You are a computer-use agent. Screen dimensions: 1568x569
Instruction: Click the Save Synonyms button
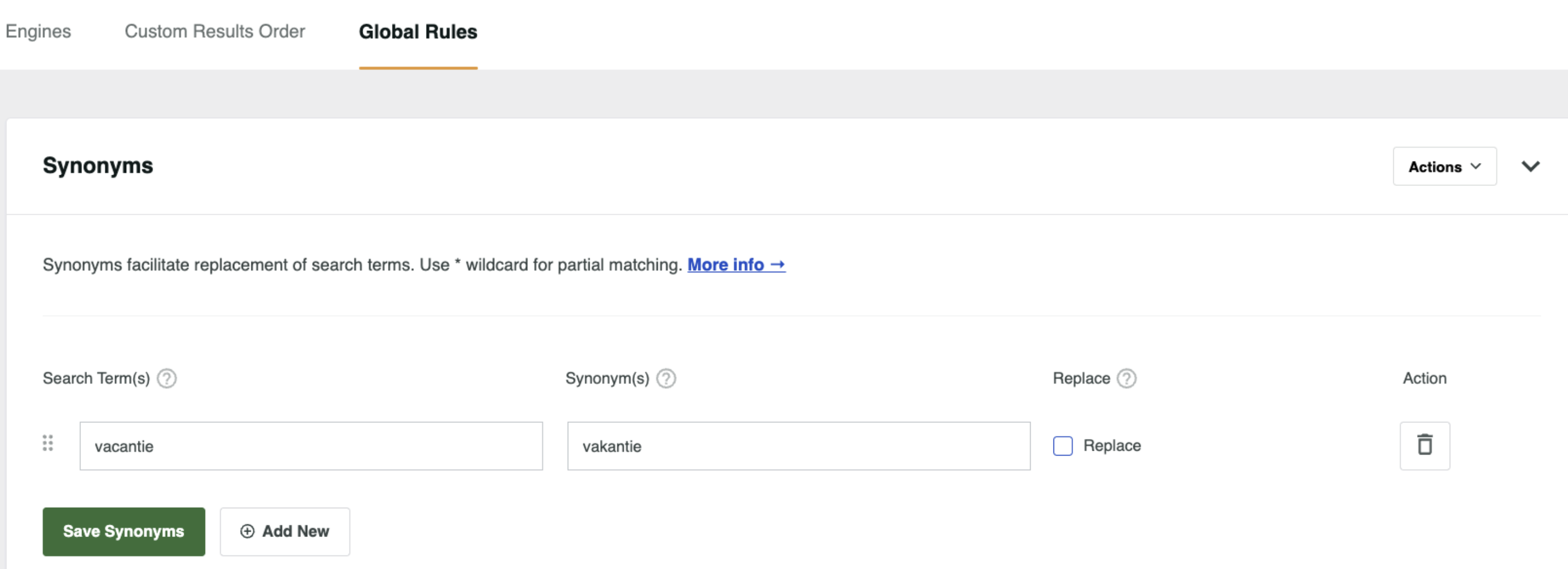click(x=124, y=531)
